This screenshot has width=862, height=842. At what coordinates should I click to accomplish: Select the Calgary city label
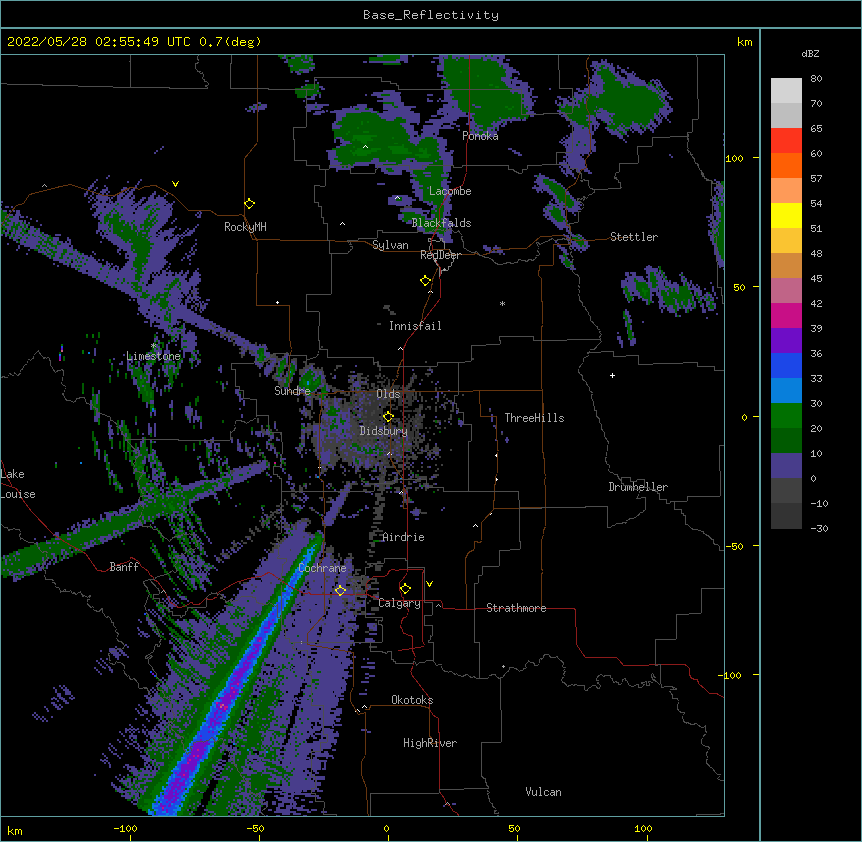tap(399, 603)
